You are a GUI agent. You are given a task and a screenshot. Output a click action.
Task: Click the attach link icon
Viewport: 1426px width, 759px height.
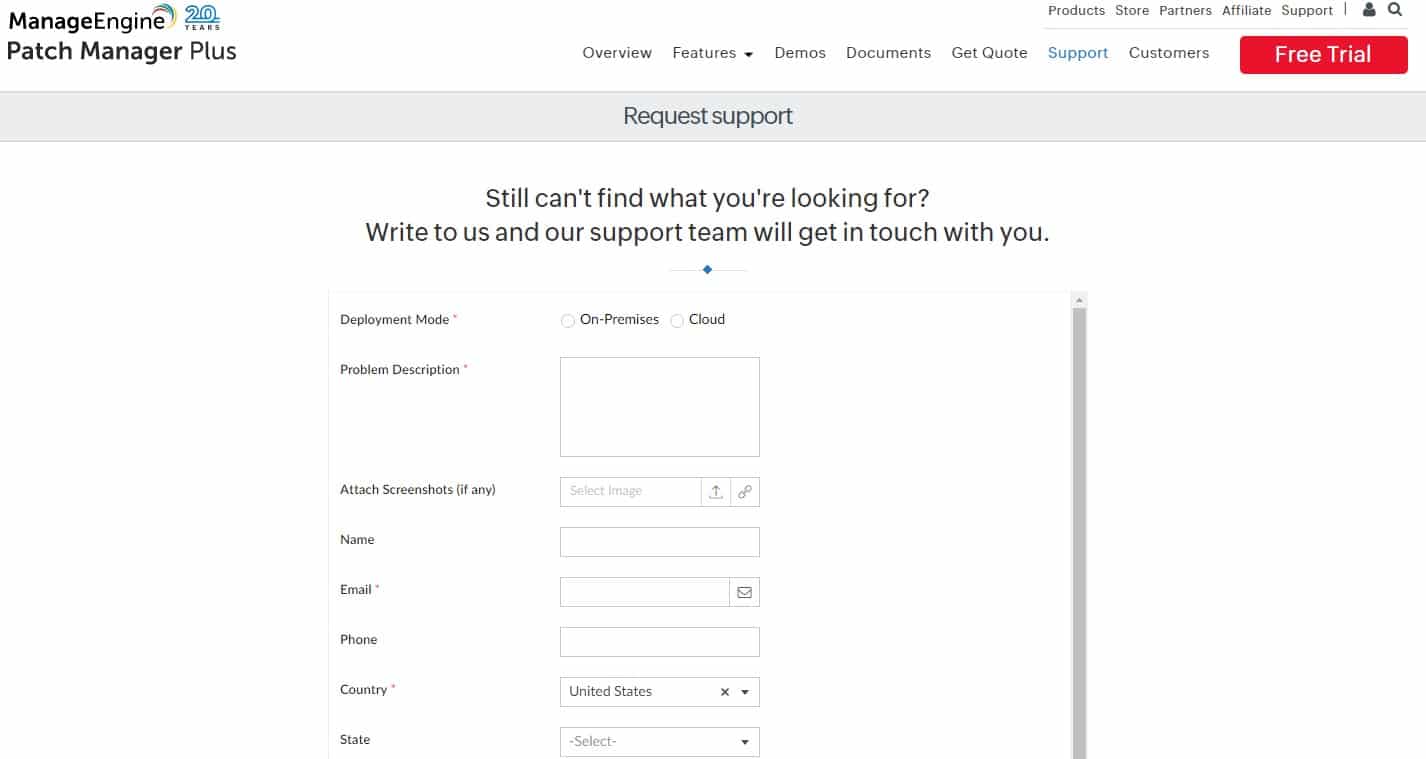pyautogui.click(x=745, y=492)
